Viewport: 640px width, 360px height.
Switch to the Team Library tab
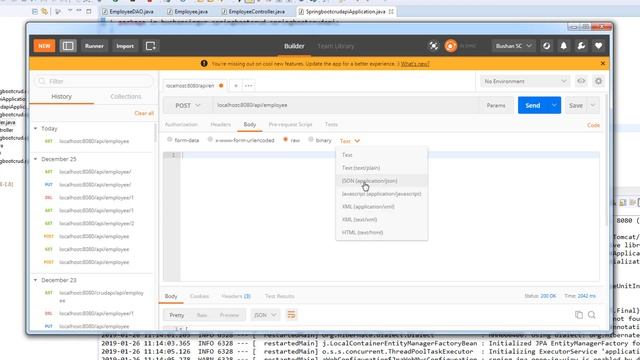pyautogui.click(x=336, y=46)
